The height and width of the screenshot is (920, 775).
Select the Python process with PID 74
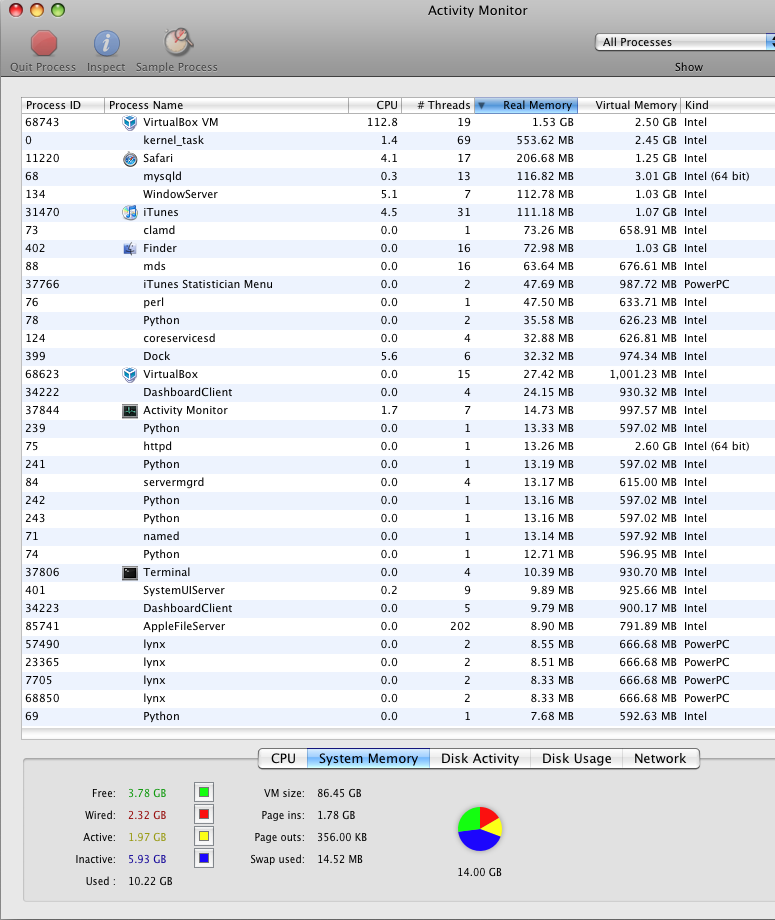pyautogui.click(x=398, y=554)
